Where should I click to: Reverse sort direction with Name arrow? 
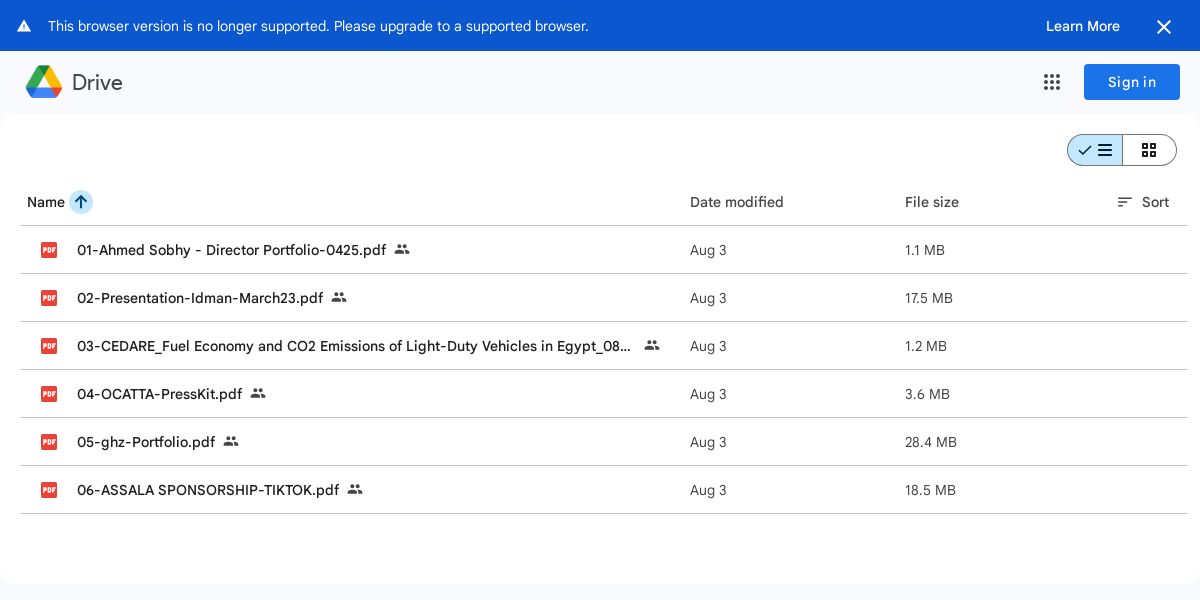click(x=81, y=202)
